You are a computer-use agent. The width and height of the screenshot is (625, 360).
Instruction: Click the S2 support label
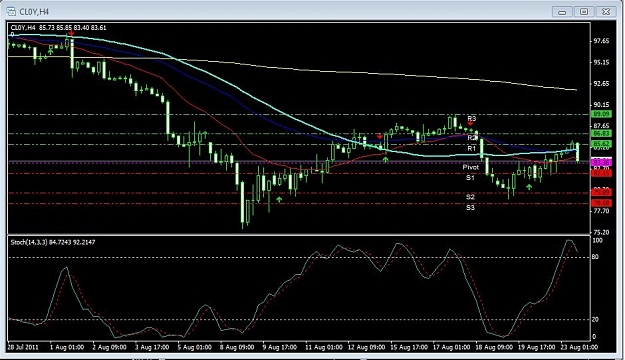(x=470, y=197)
